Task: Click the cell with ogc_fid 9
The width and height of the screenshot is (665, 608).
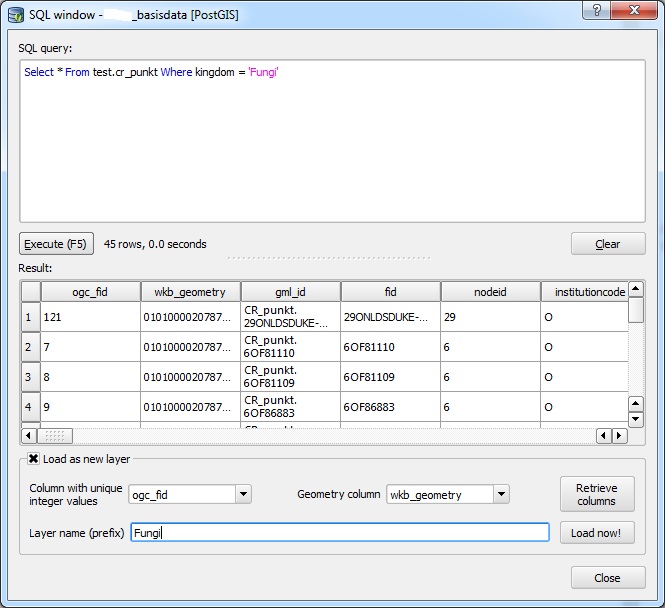Action: pyautogui.click(x=90, y=407)
